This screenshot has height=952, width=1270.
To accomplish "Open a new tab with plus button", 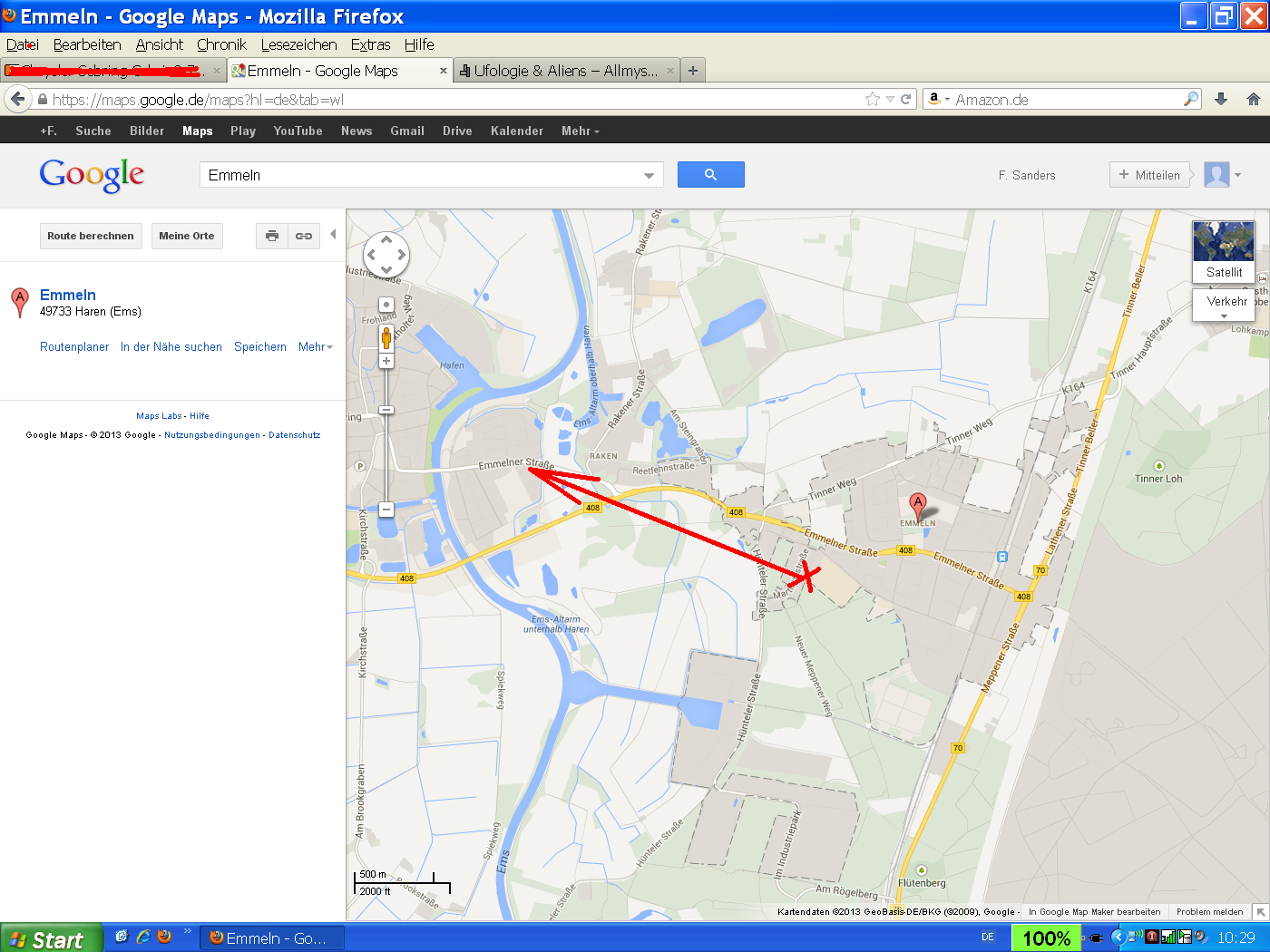I will pyautogui.click(x=693, y=71).
